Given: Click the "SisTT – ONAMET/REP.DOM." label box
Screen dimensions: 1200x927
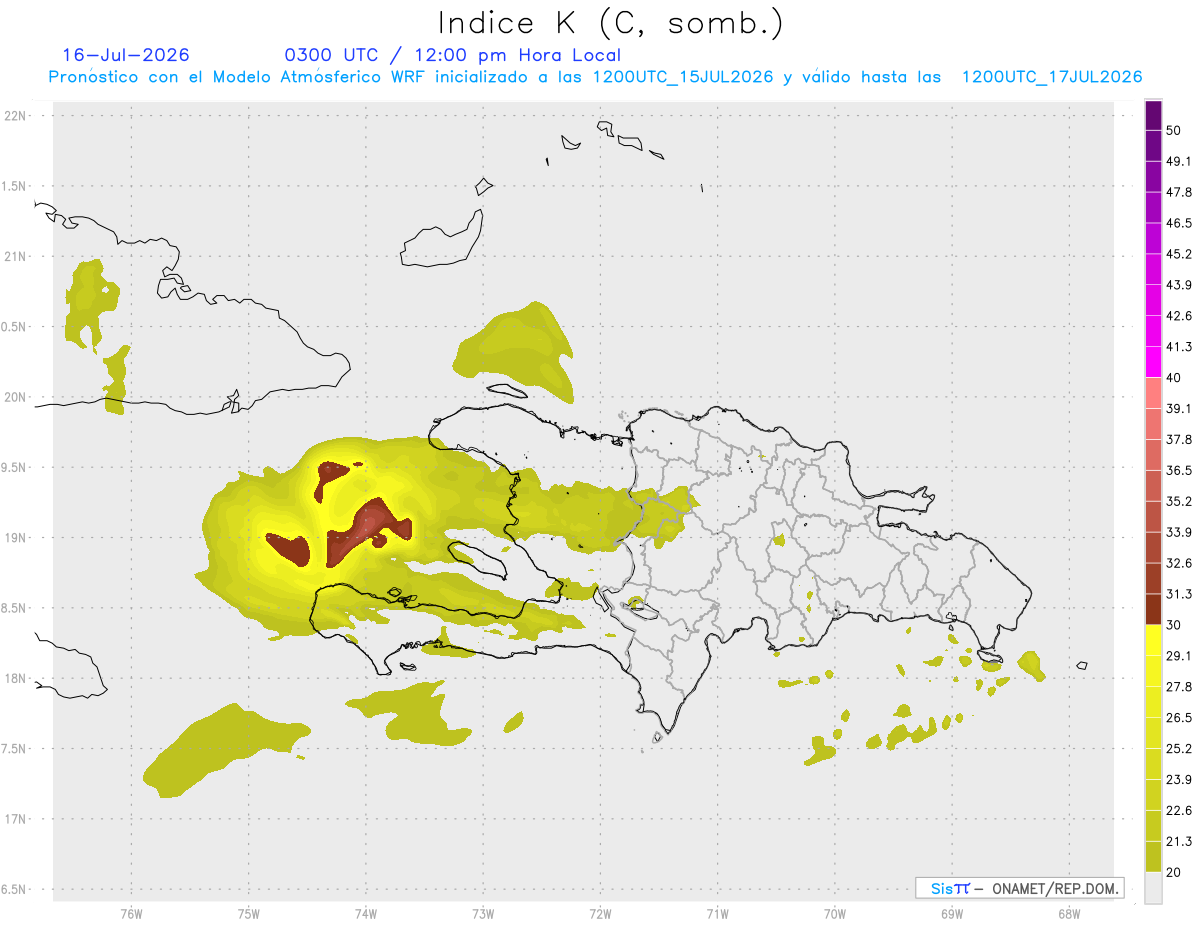Looking at the screenshot, I should (1019, 888).
